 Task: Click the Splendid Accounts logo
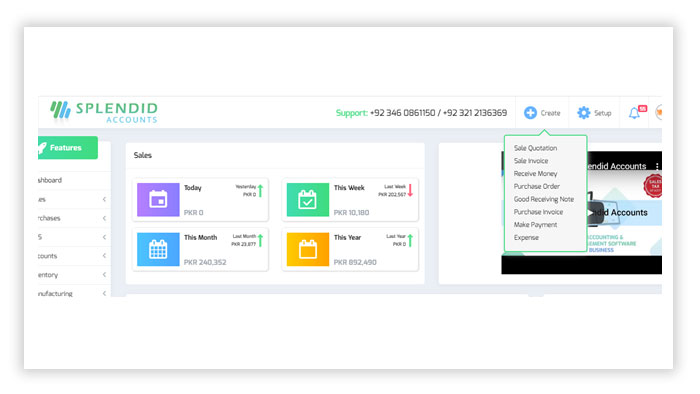click(104, 112)
